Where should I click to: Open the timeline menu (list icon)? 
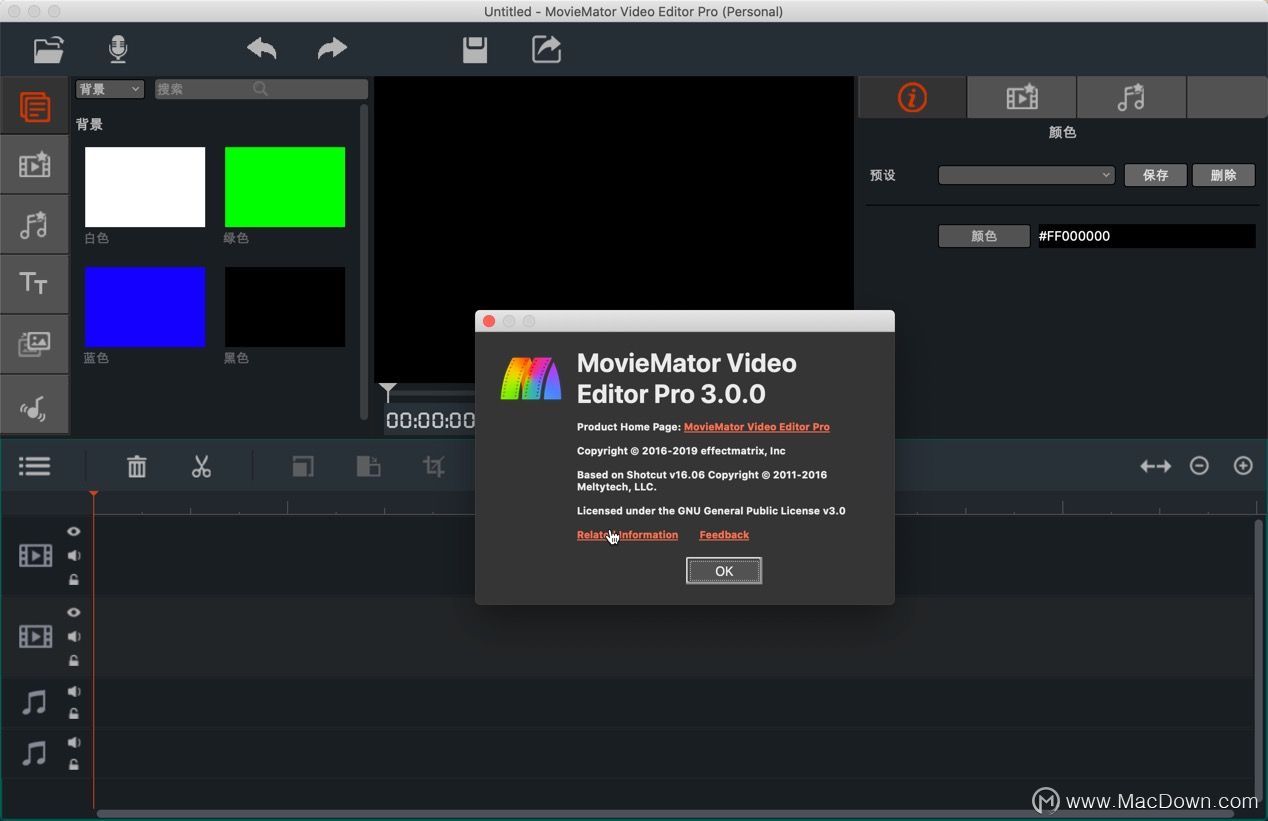pyautogui.click(x=34, y=466)
